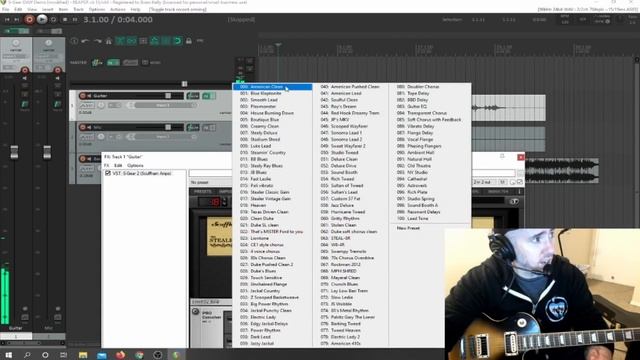Pick preset 074 80's Metal Rhythm
This screenshot has width=640, height=360.
click(x=350, y=311)
